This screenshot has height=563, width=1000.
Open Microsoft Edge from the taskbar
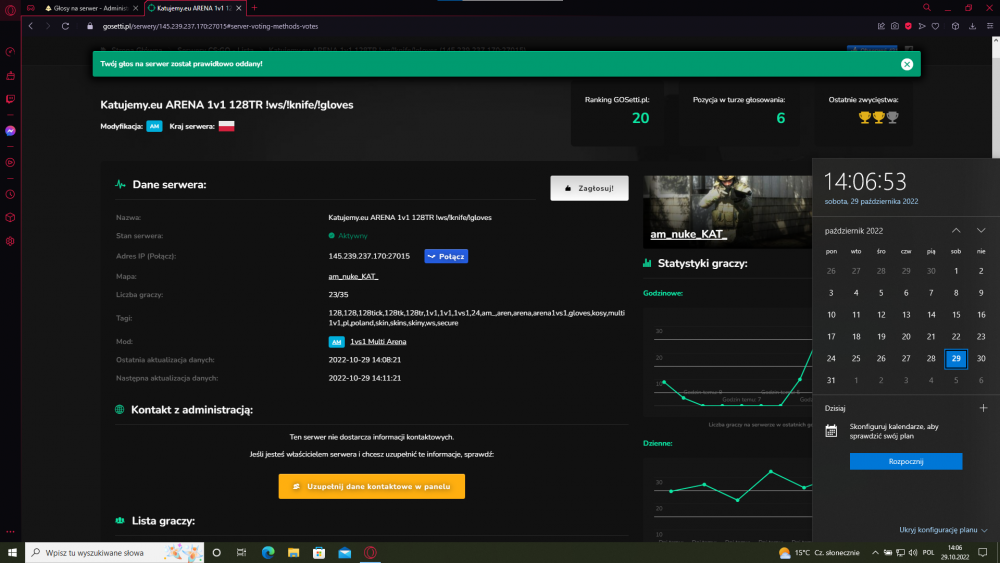268,553
